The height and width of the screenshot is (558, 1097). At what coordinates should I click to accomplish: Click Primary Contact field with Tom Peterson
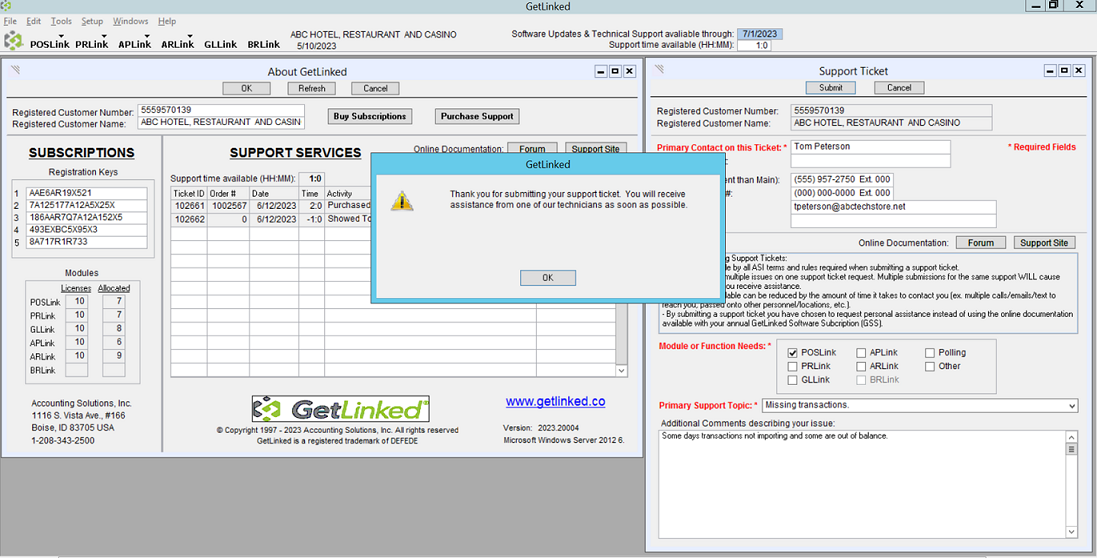(870, 147)
